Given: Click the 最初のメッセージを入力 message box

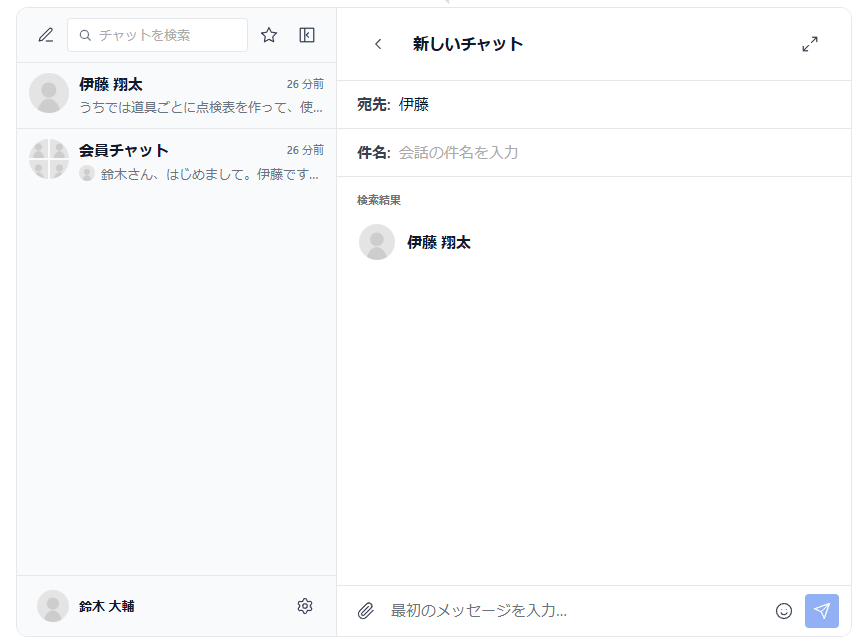Looking at the screenshot, I should tap(576, 611).
